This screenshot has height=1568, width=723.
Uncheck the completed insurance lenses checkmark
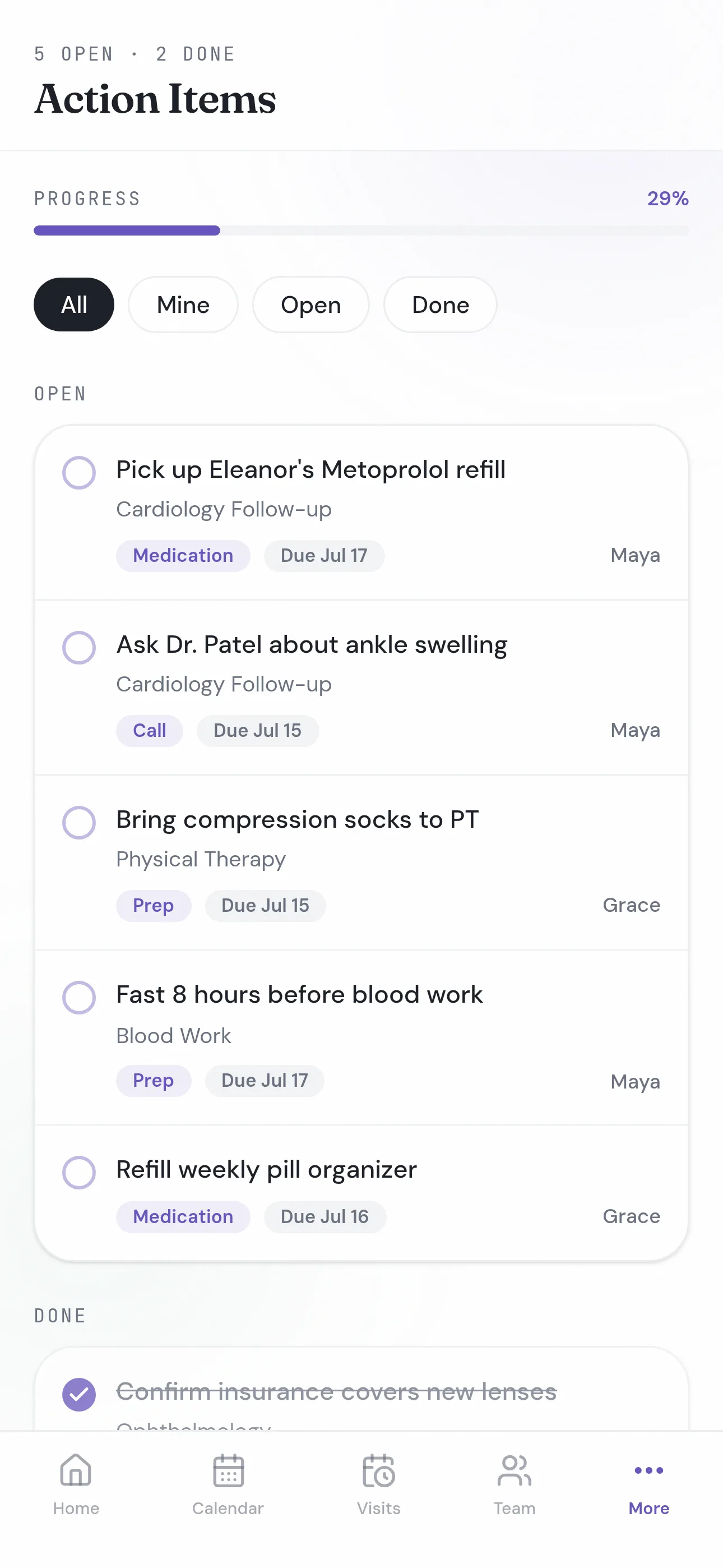click(x=79, y=1394)
